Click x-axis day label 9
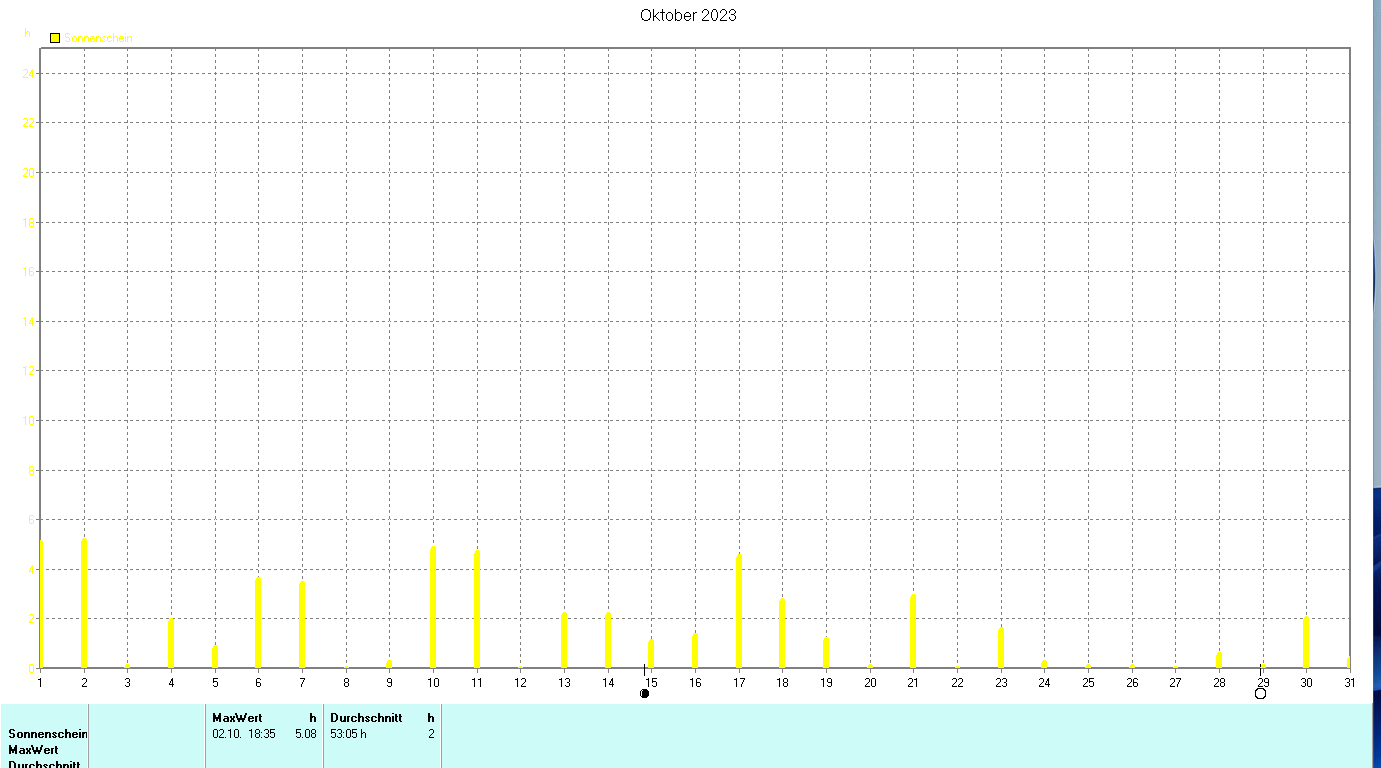The image size is (1381, 768). [x=389, y=683]
